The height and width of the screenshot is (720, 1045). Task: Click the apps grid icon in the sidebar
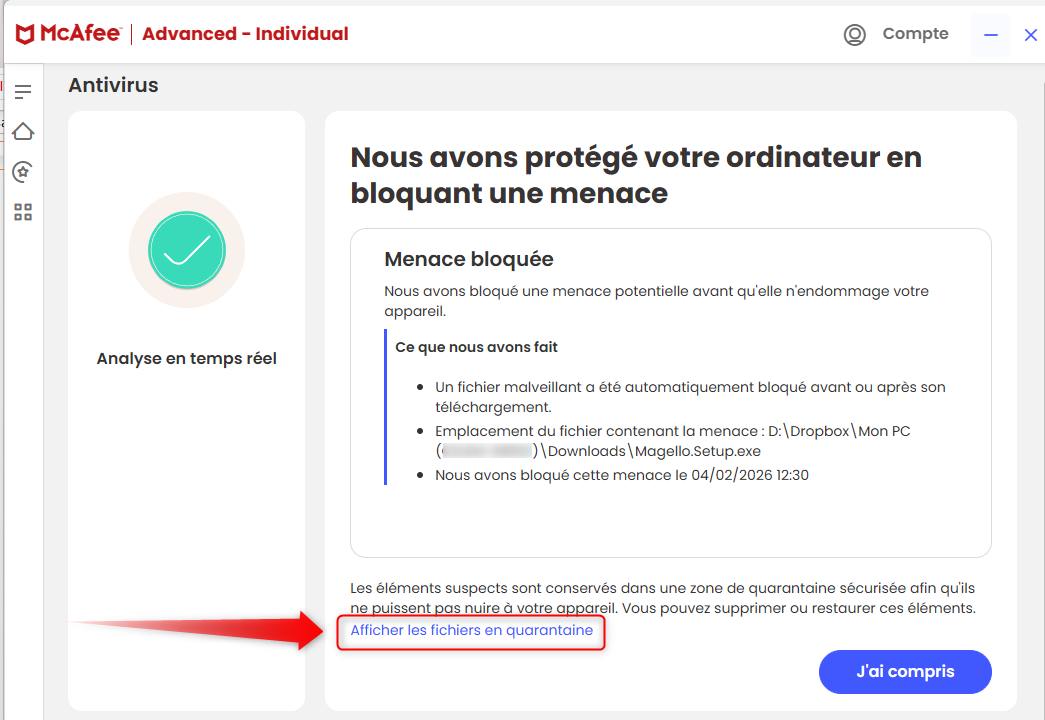pos(23,212)
